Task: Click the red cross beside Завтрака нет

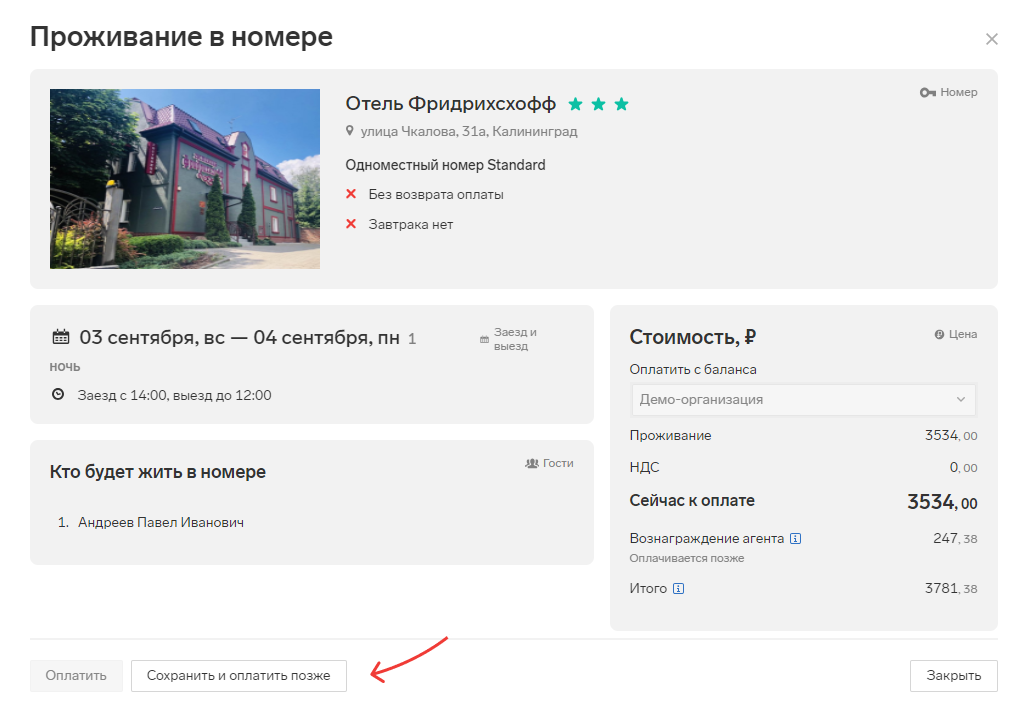Action: tap(351, 224)
